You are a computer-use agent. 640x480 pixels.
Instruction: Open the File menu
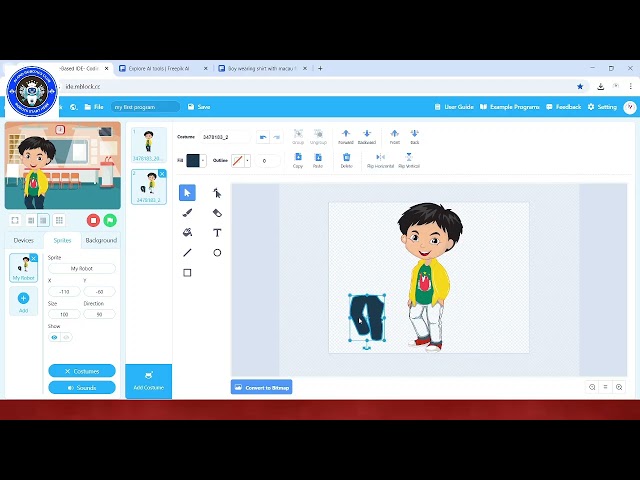click(94, 107)
